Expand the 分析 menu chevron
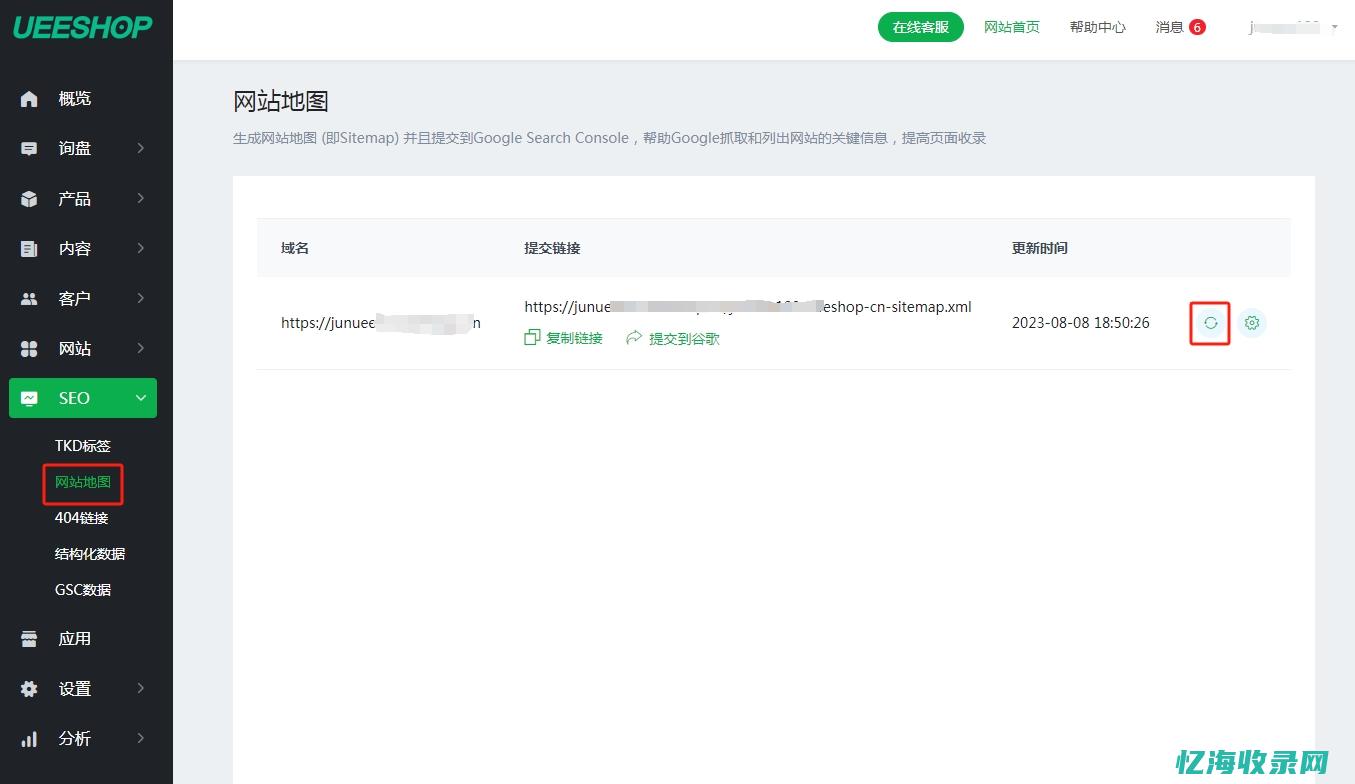1355x784 pixels. coord(140,738)
